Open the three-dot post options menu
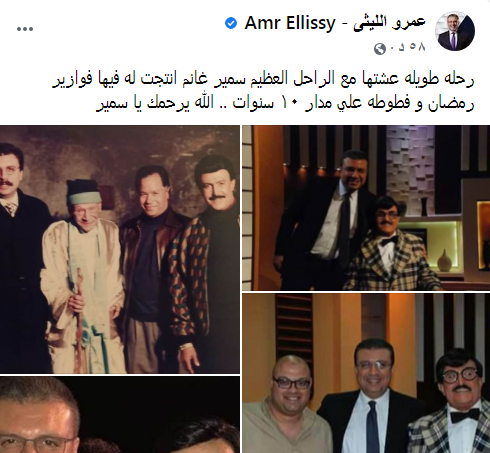The image size is (490, 453). (25, 29)
